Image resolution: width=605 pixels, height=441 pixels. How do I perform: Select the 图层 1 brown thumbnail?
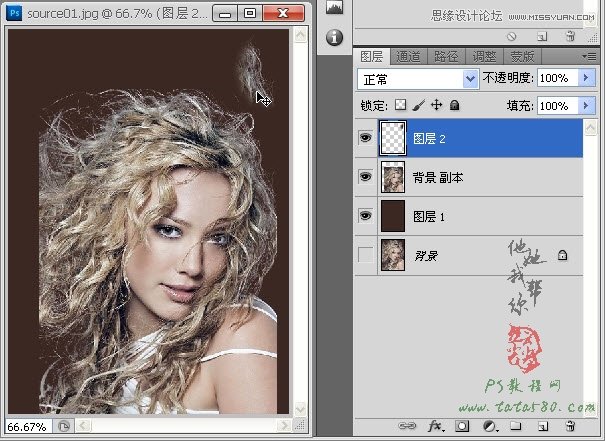coord(393,216)
